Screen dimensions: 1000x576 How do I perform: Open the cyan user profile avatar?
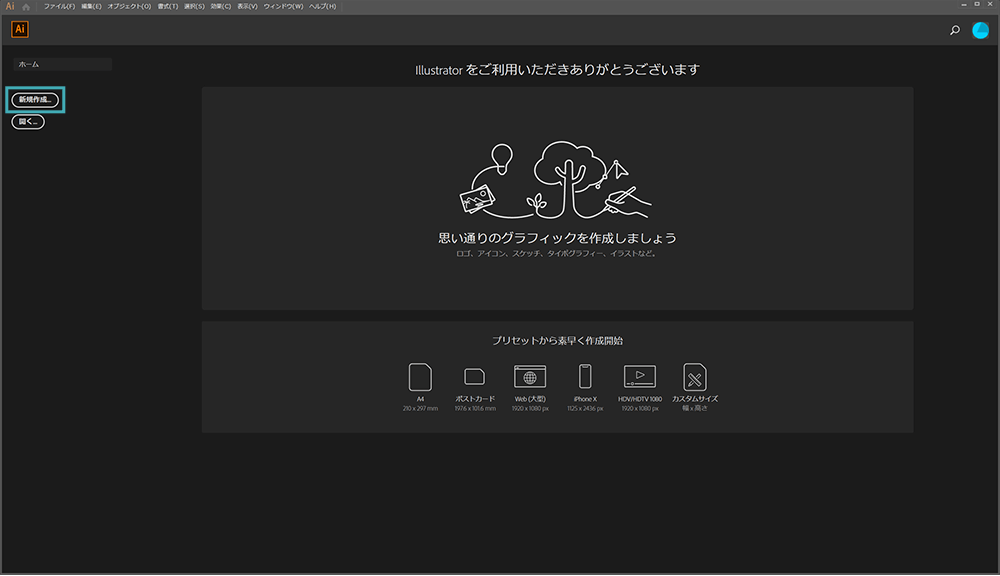click(980, 30)
